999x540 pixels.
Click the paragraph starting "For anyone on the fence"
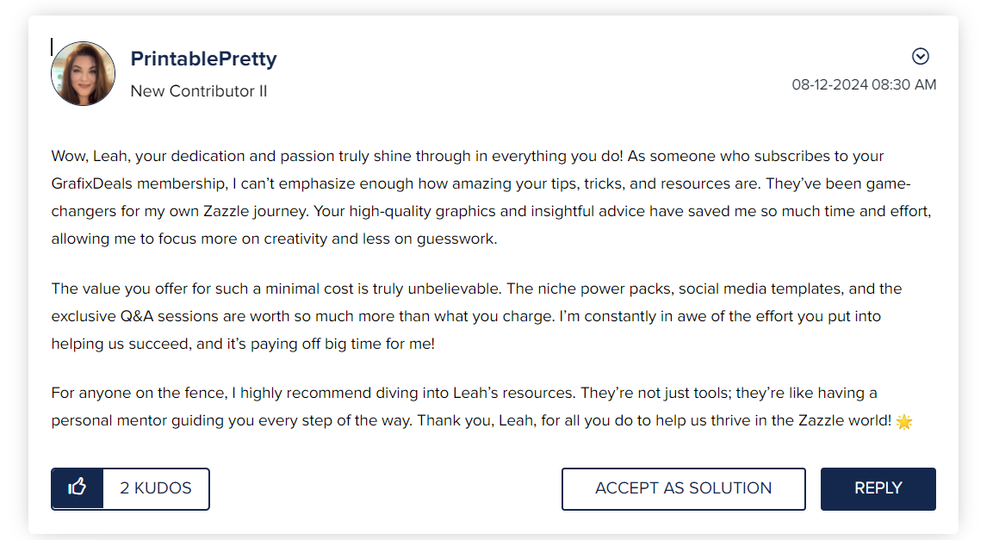tap(468, 406)
